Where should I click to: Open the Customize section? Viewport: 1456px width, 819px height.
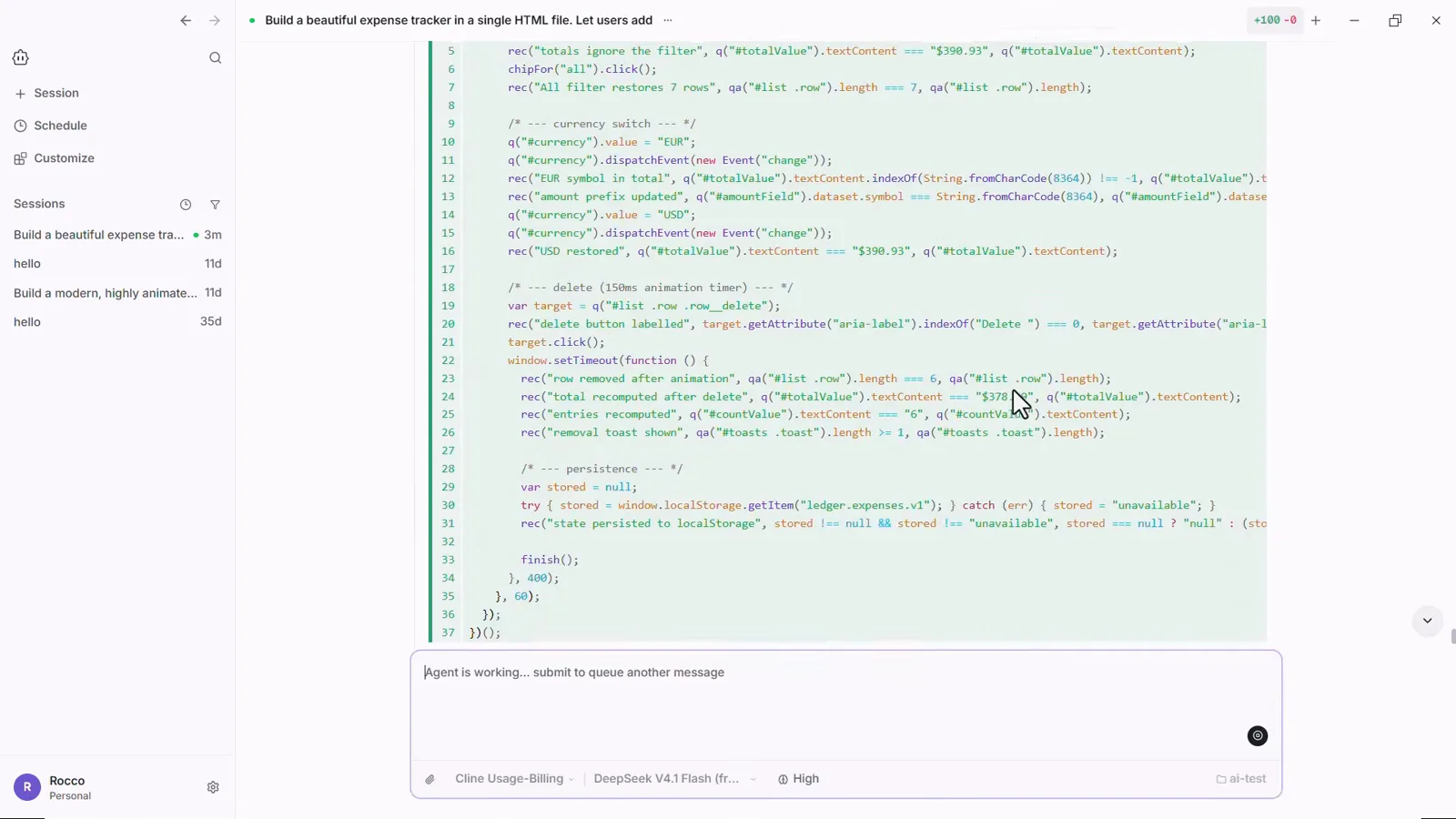coord(55,158)
